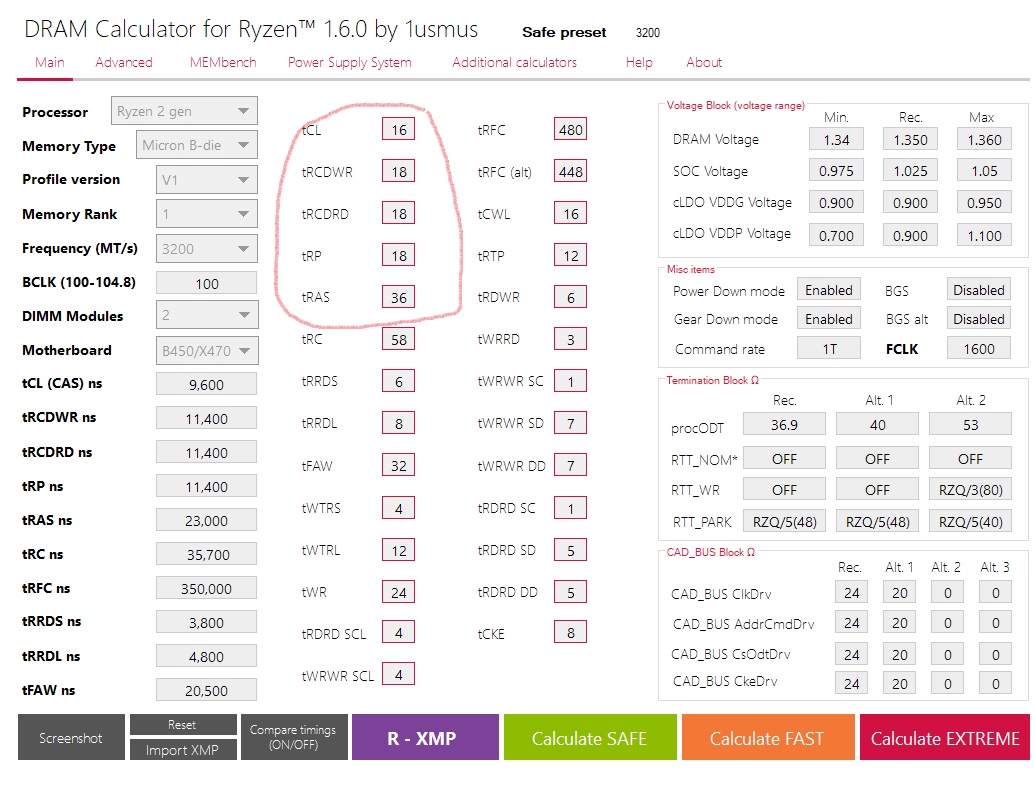
Task: Click the purple R - XMP button
Action: coord(425,737)
